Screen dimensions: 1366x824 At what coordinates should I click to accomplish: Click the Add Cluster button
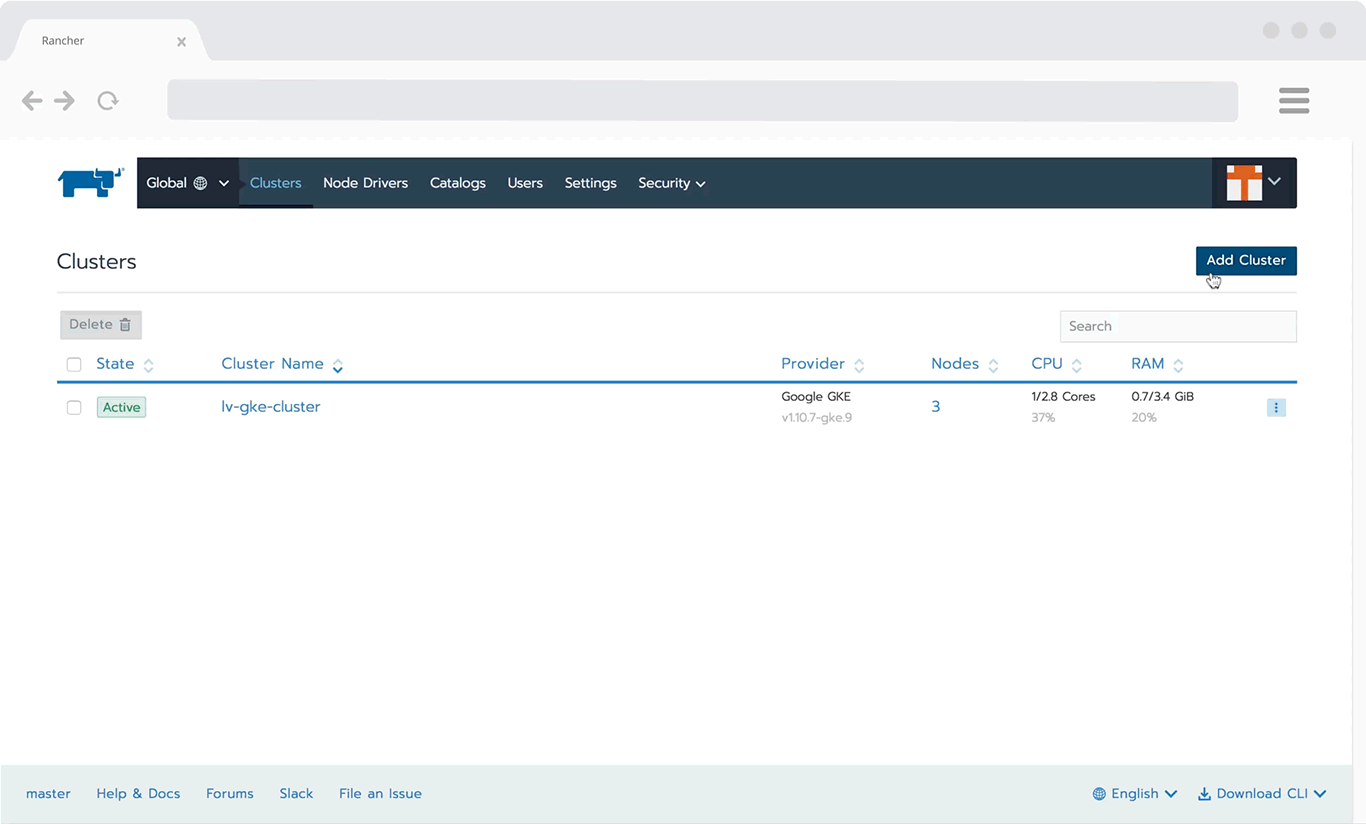pyautogui.click(x=1246, y=260)
